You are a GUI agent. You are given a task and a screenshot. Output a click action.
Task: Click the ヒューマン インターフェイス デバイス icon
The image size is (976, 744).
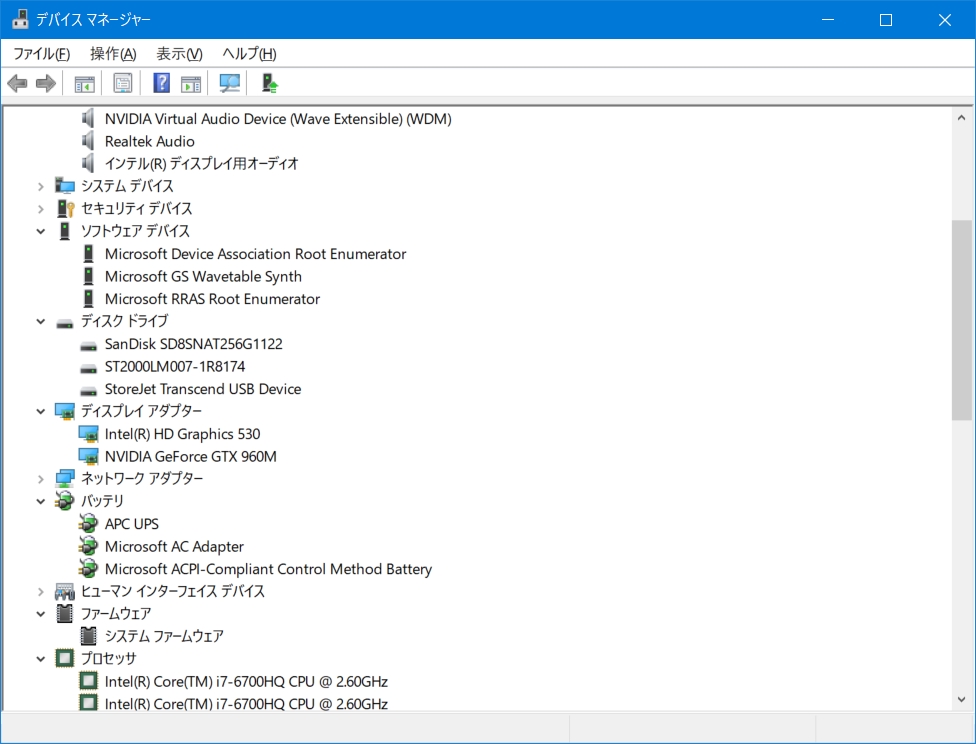pos(65,591)
